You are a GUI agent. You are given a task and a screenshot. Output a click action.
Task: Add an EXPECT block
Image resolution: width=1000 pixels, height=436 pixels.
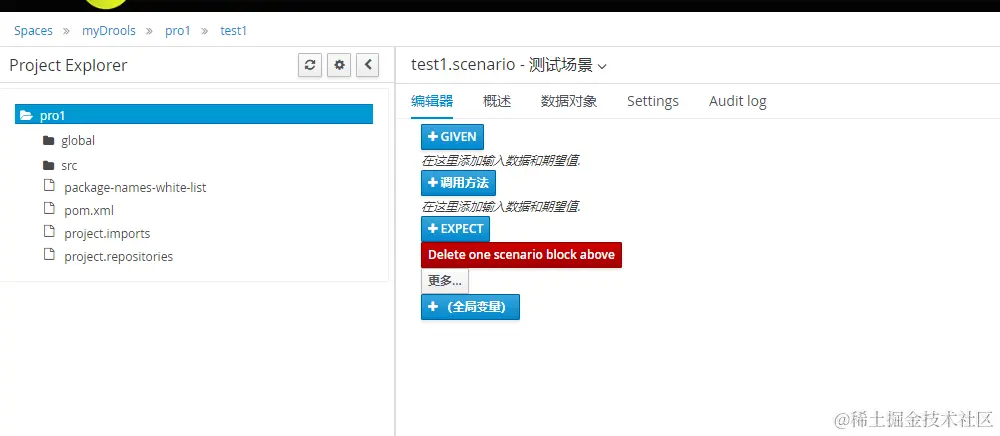[455, 229]
